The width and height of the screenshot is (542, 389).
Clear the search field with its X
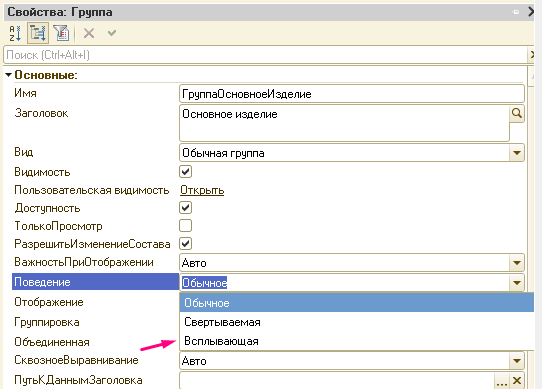532,55
